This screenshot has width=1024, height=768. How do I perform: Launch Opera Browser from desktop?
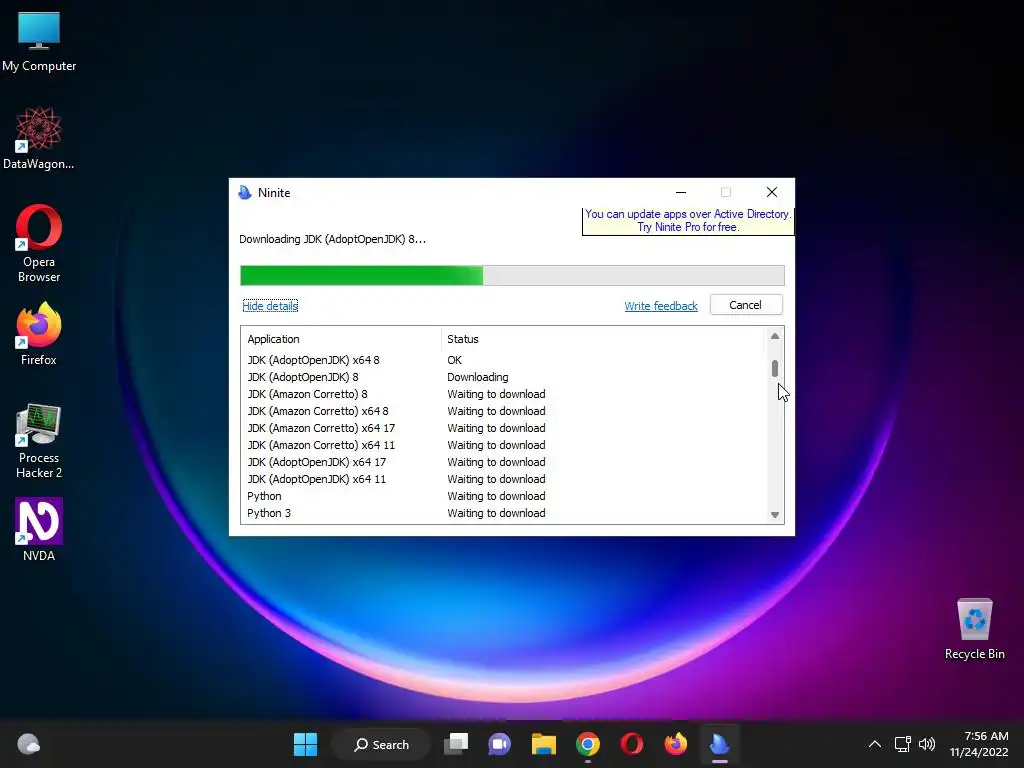(x=39, y=244)
